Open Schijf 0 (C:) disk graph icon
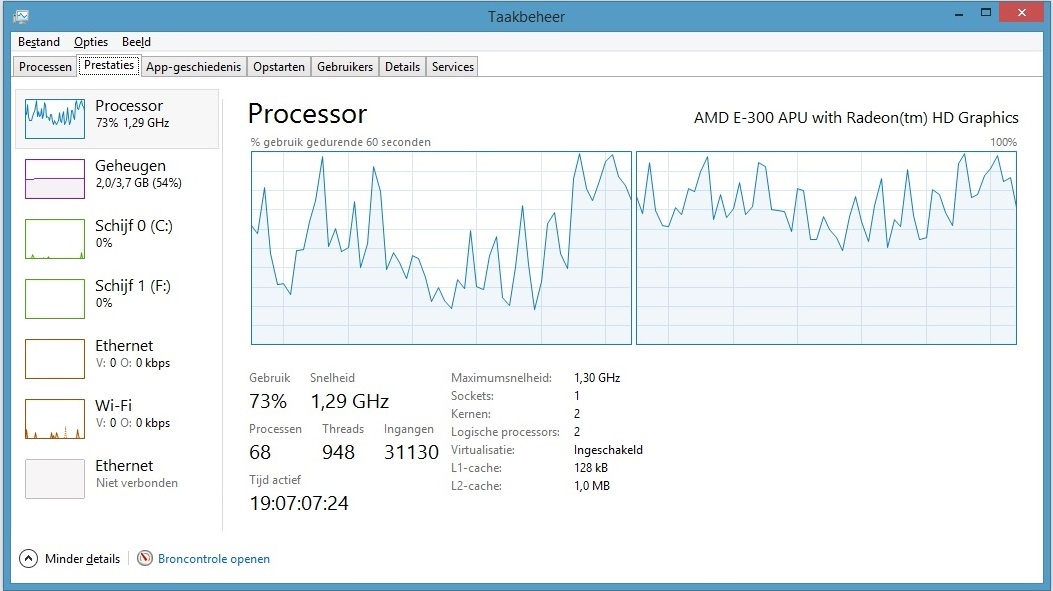This screenshot has width=1053, height=591. pyautogui.click(x=55, y=239)
